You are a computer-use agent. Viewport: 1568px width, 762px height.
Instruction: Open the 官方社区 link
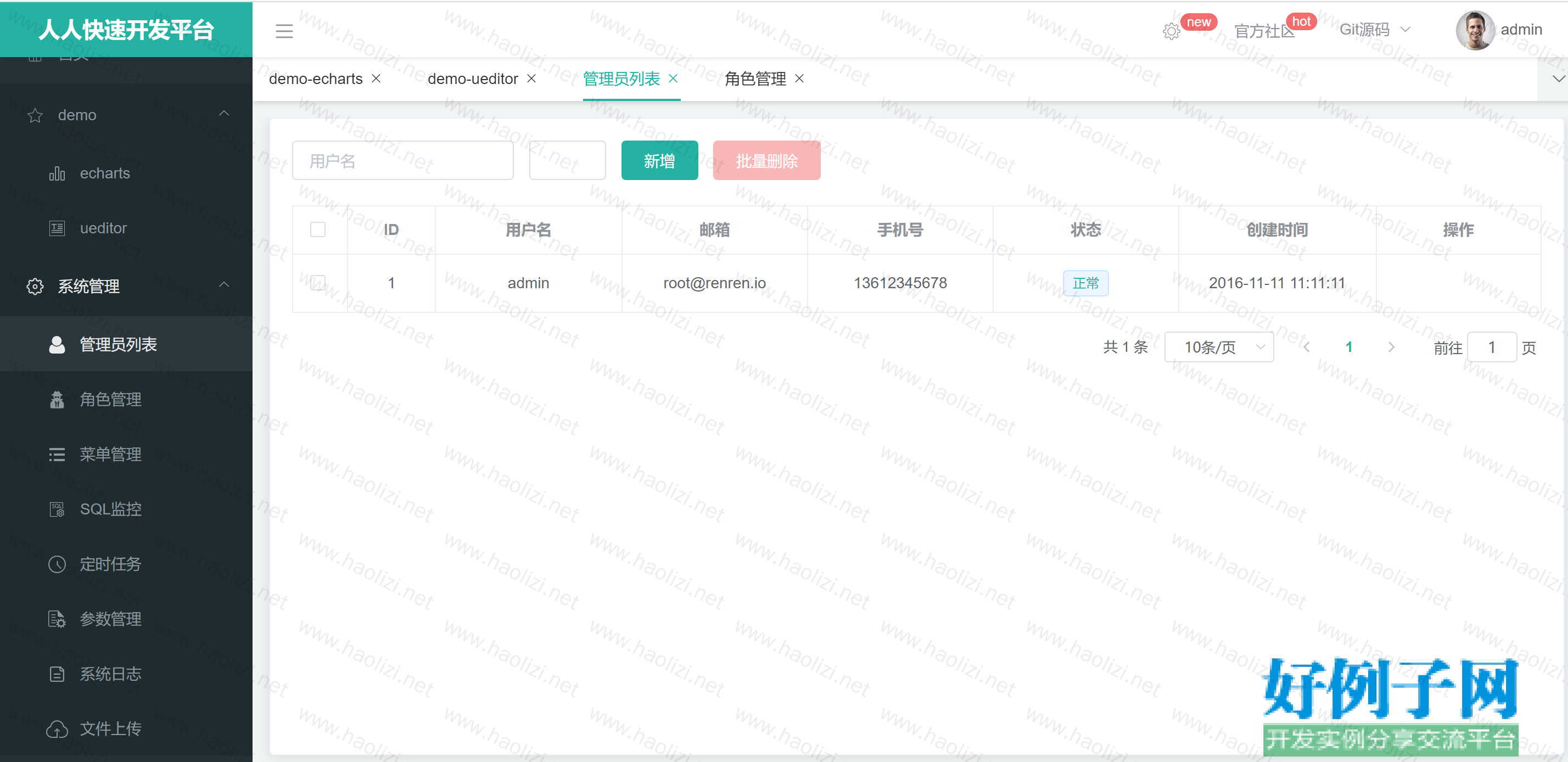[x=1264, y=31]
